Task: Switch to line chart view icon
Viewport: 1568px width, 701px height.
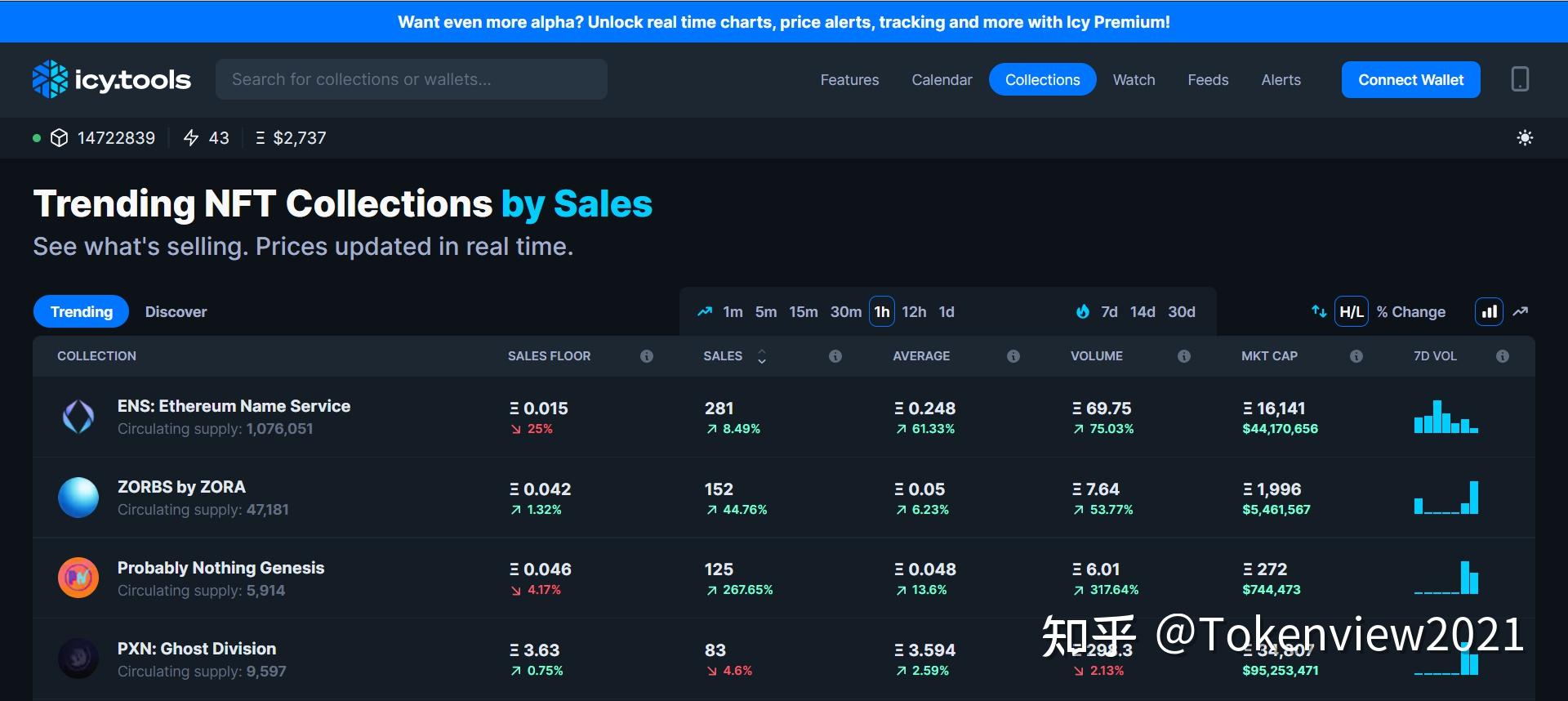Action: [x=1521, y=311]
